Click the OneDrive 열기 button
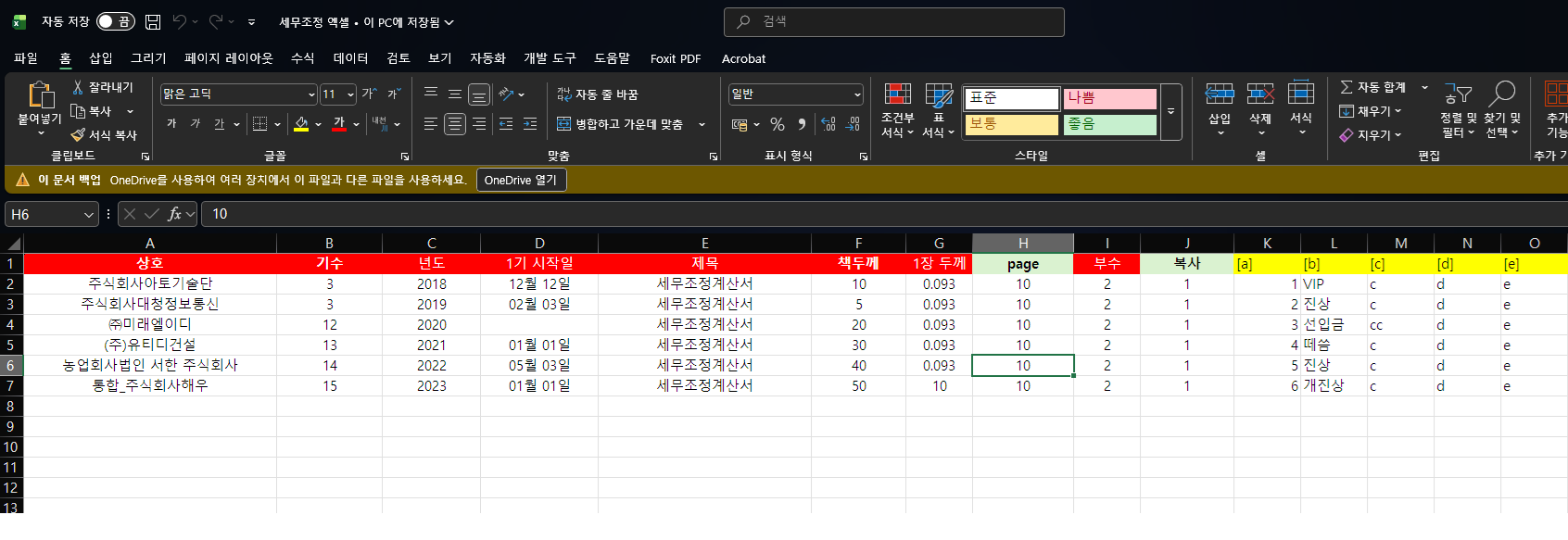Viewport: 1568px width, 540px height. pyautogui.click(x=521, y=180)
